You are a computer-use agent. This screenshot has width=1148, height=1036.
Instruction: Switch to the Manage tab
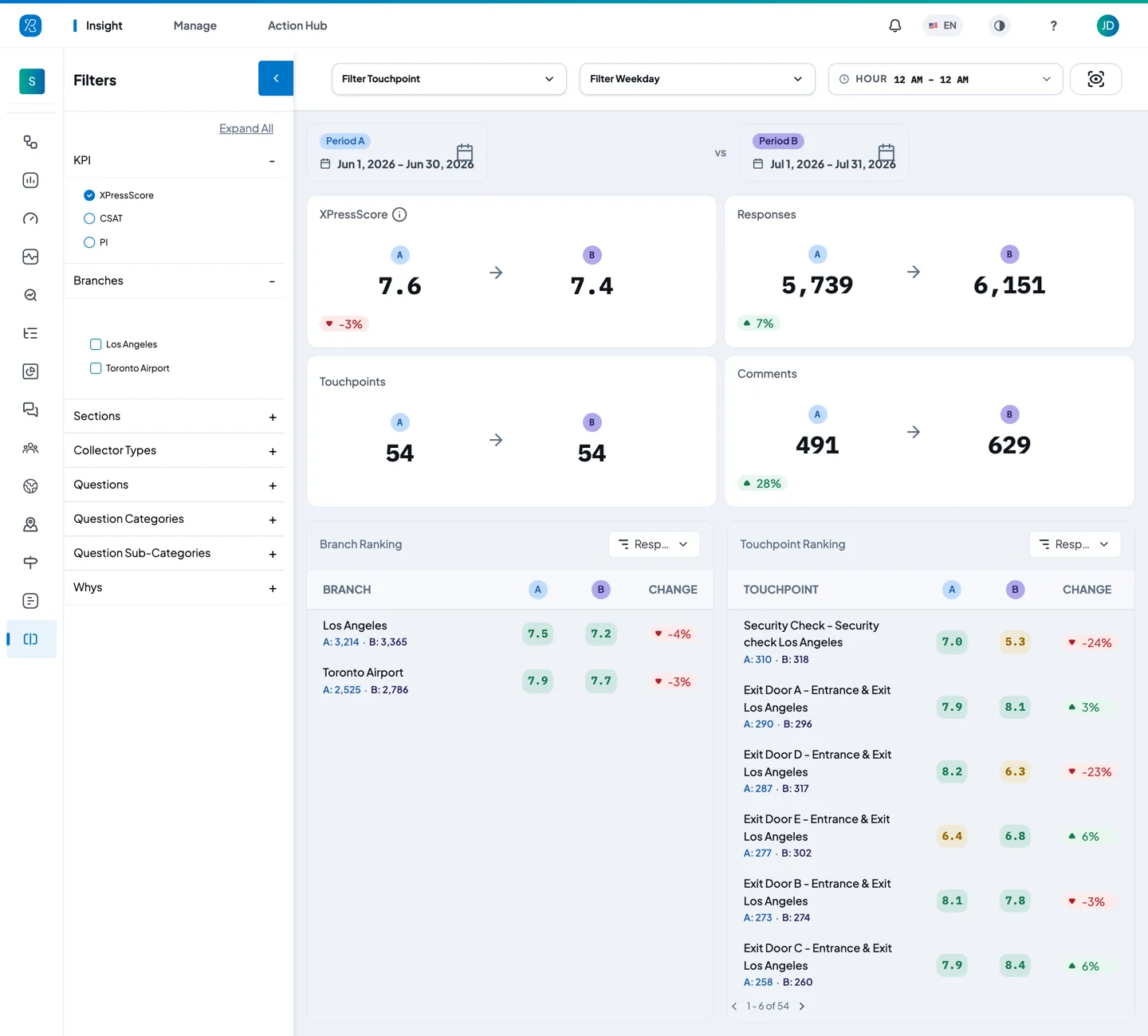[x=195, y=26]
